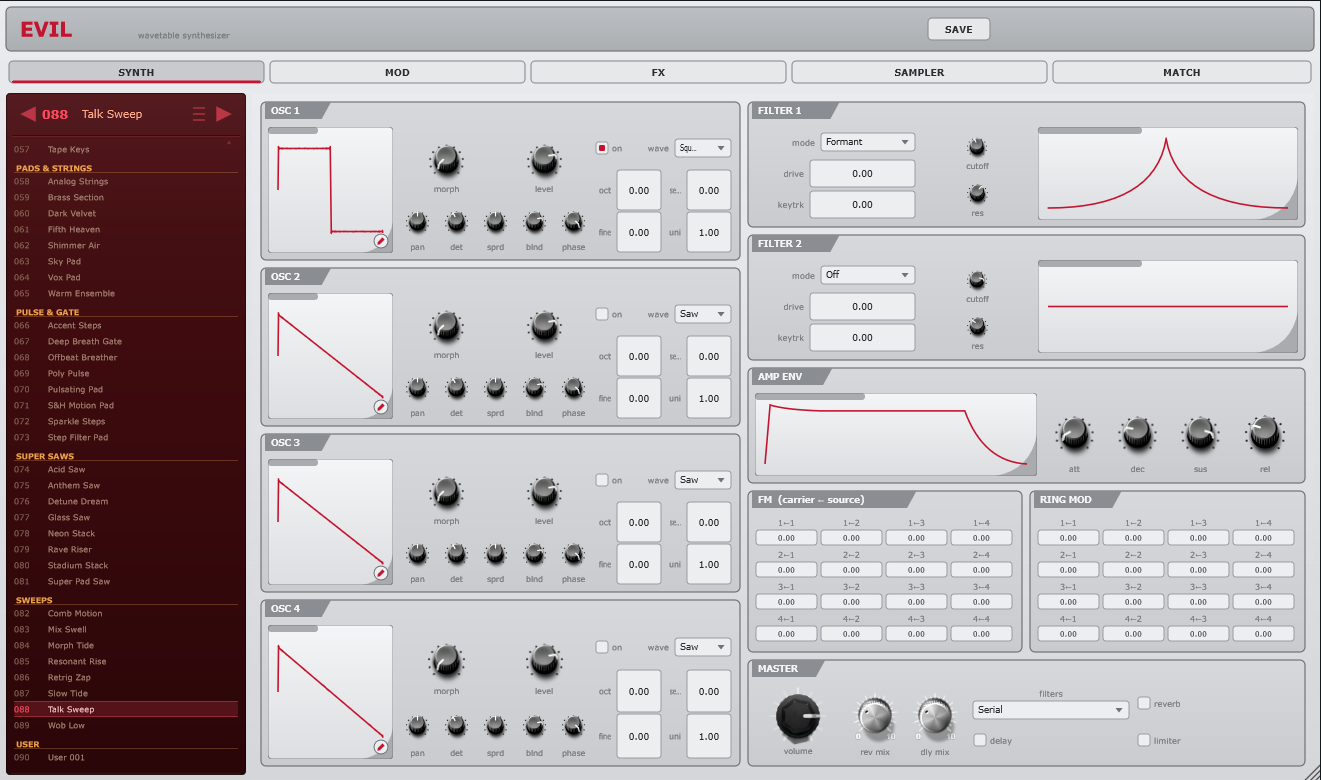Click the Filter 2 keytrk value field

click(x=862, y=338)
